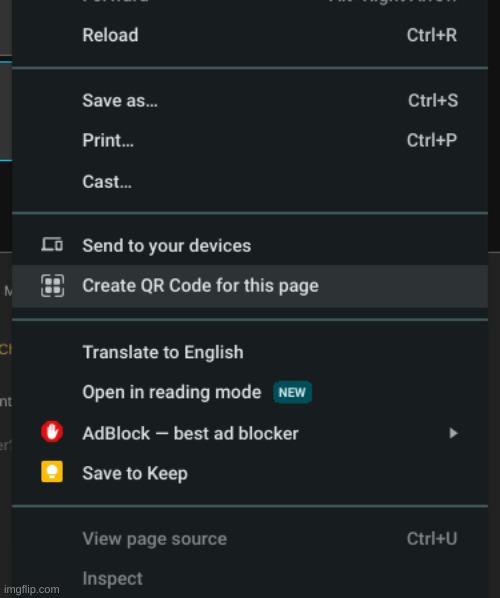Click the imgflip.com watermark link
The height and width of the screenshot is (598, 500).
coord(32,590)
